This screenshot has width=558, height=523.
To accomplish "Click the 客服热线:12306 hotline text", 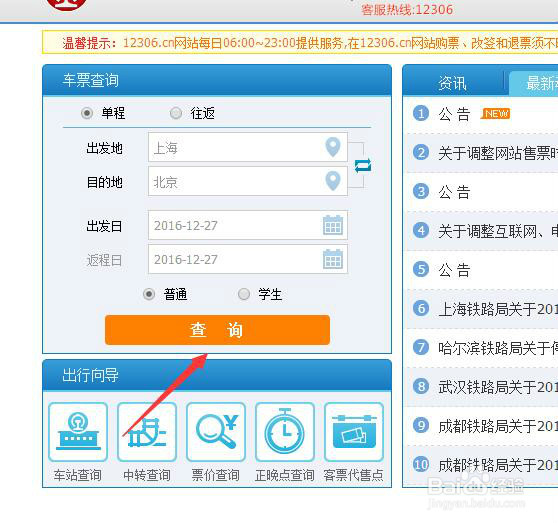I will click(x=407, y=9).
